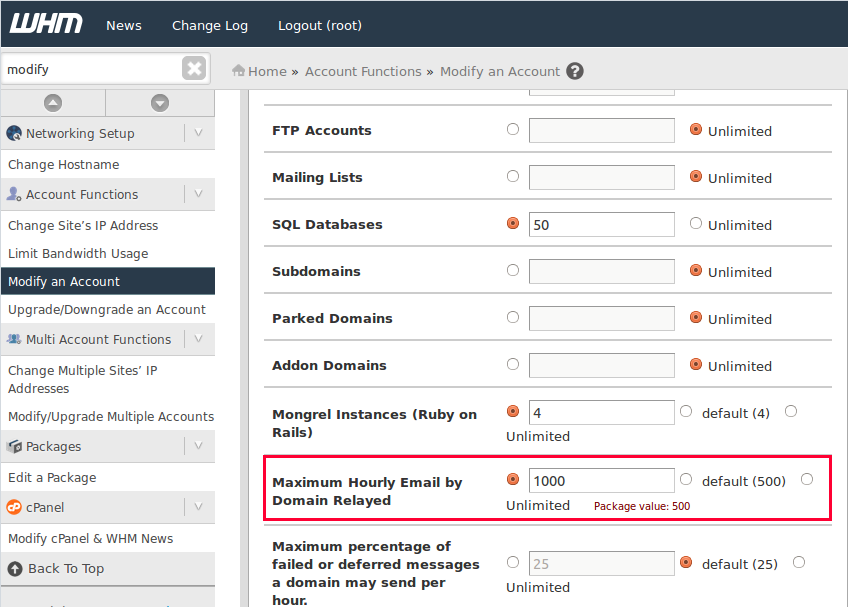Click the sidebar scroll up arrow icon

pos(53,103)
